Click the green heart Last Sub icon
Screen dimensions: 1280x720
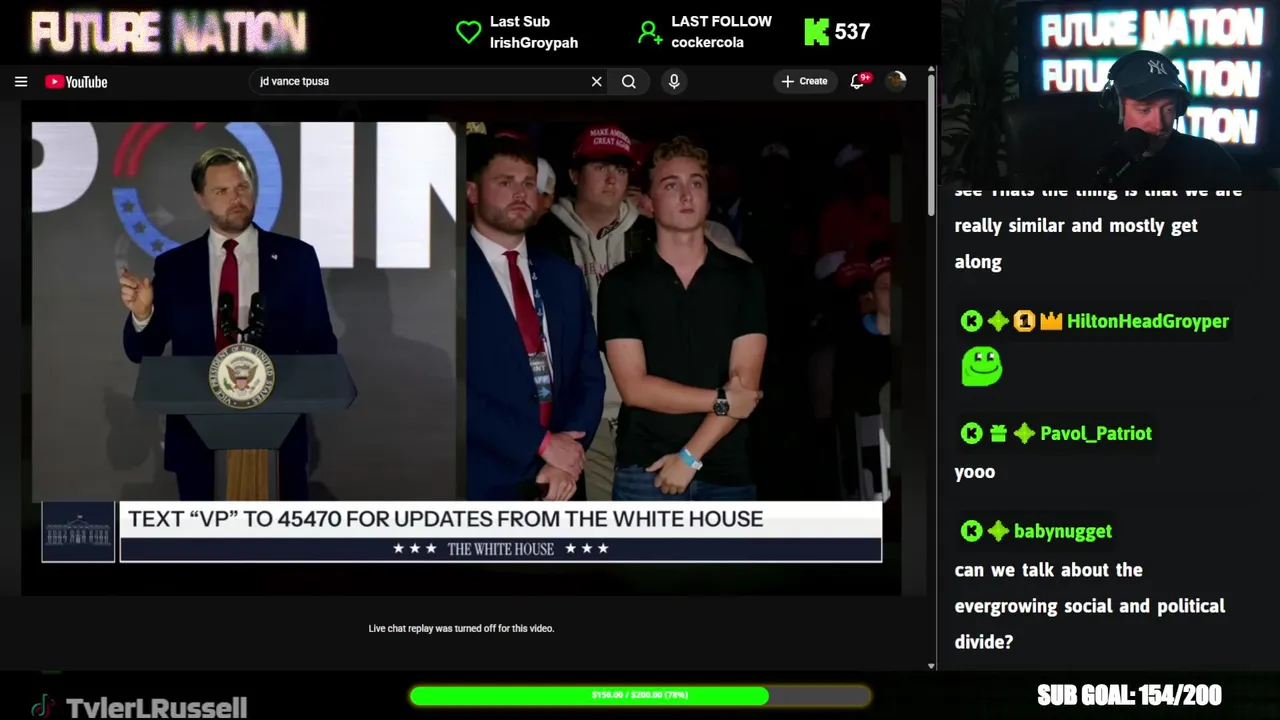468,32
